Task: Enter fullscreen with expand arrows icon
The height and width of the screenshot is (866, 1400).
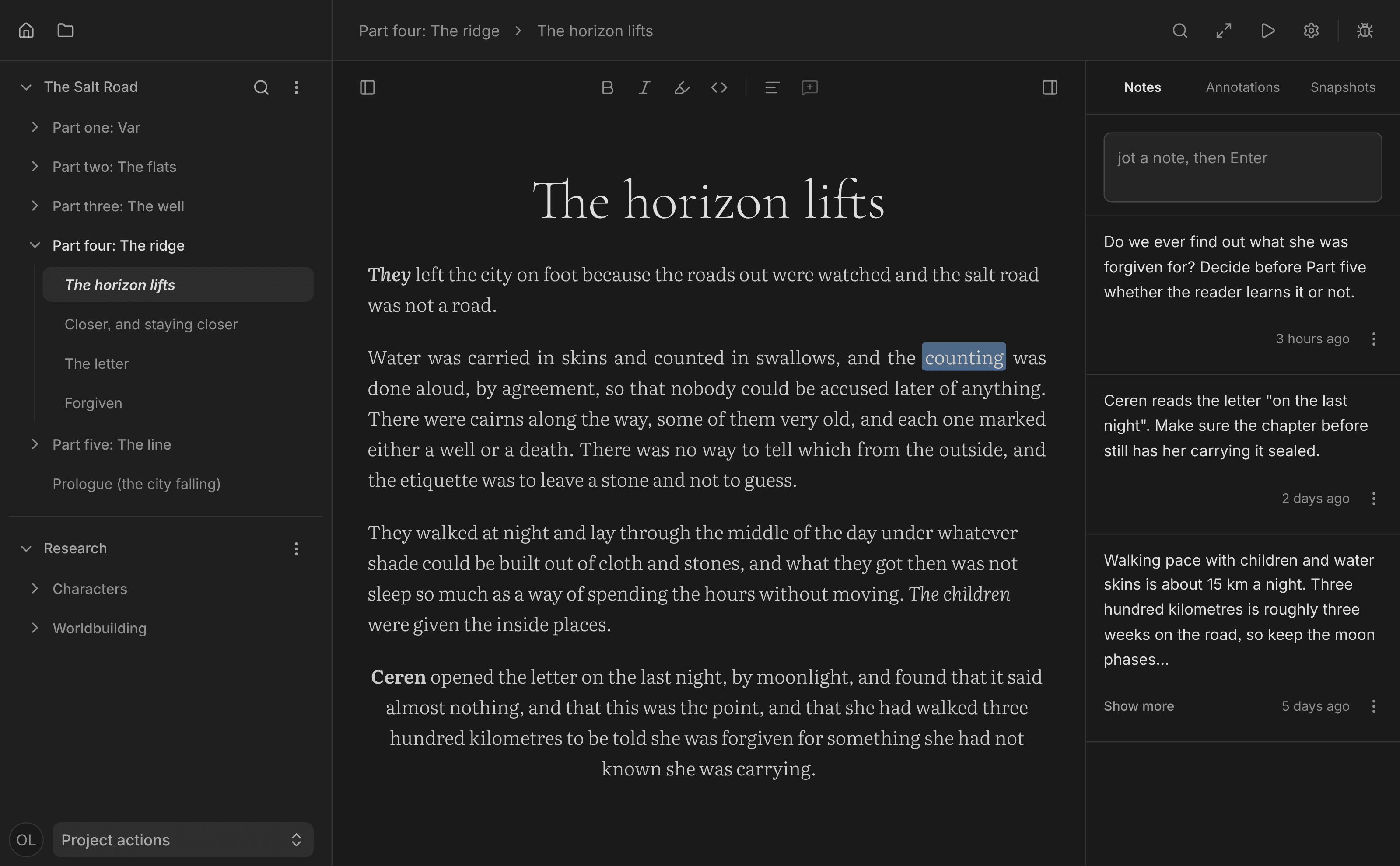Action: pos(1224,30)
